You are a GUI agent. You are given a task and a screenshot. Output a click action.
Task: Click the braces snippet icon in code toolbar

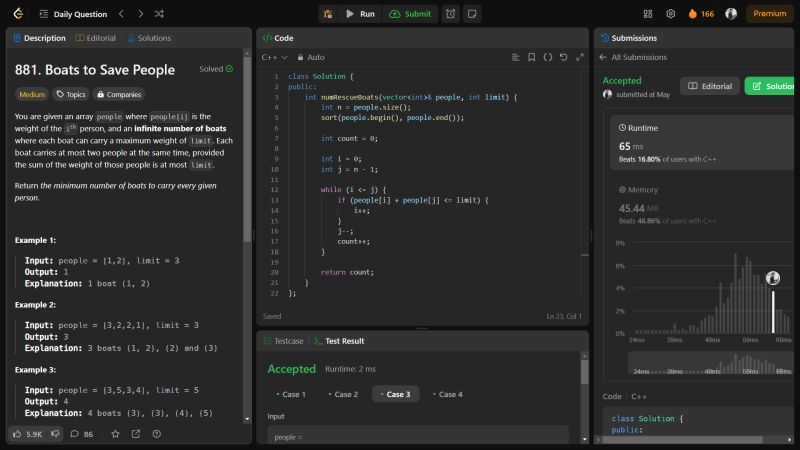click(547, 57)
